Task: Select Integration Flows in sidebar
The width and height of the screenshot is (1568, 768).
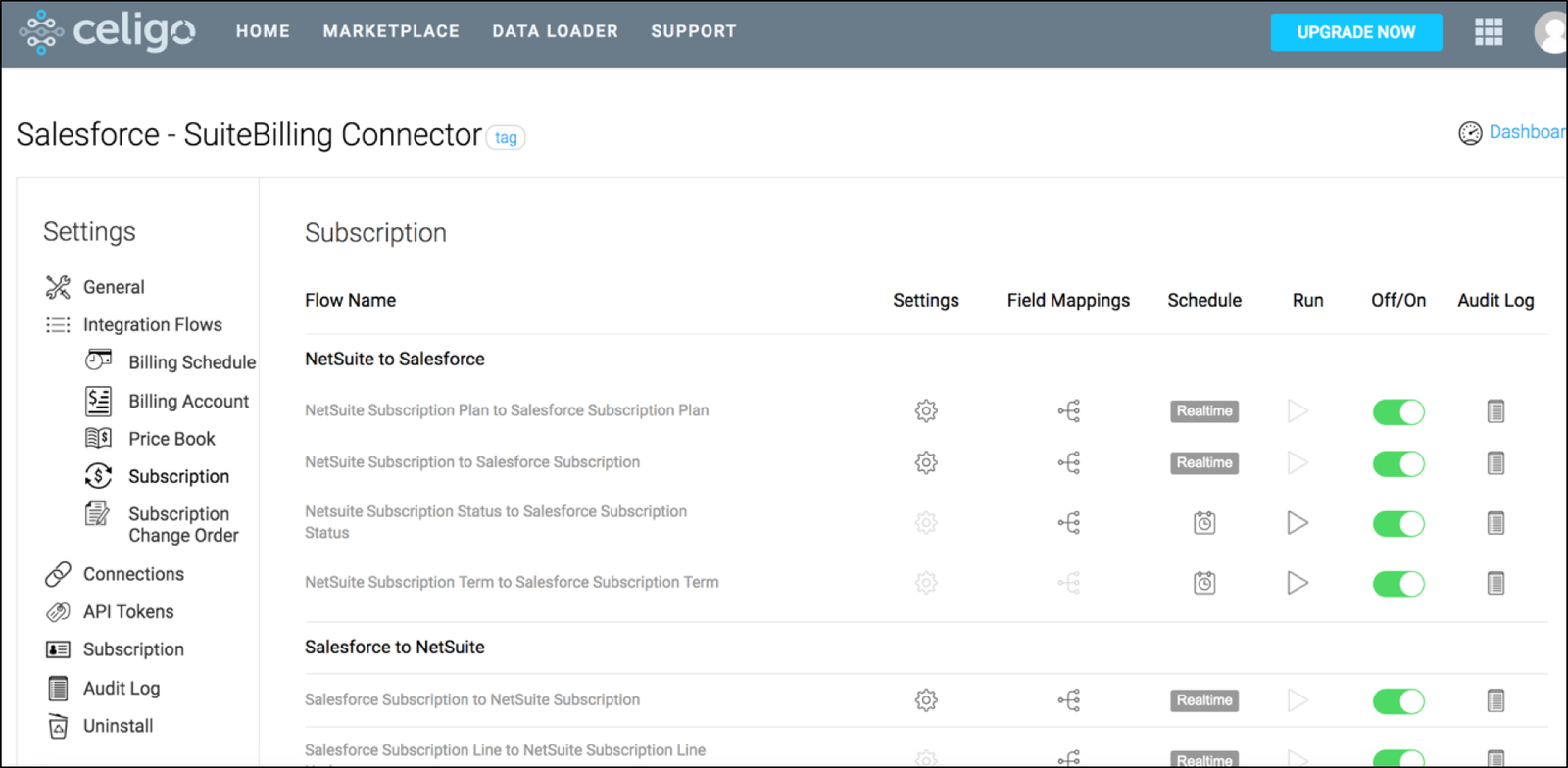Action: [x=153, y=324]
